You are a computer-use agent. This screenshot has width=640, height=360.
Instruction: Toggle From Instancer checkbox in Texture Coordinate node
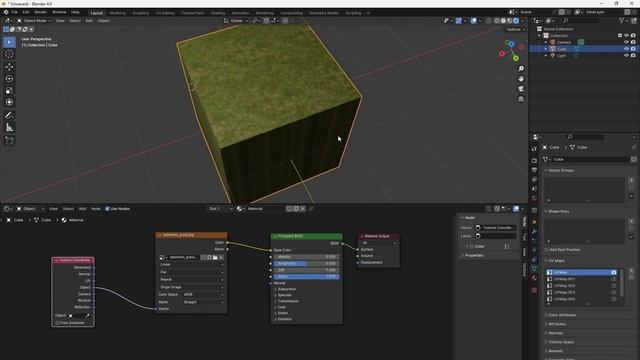(57, 323)
